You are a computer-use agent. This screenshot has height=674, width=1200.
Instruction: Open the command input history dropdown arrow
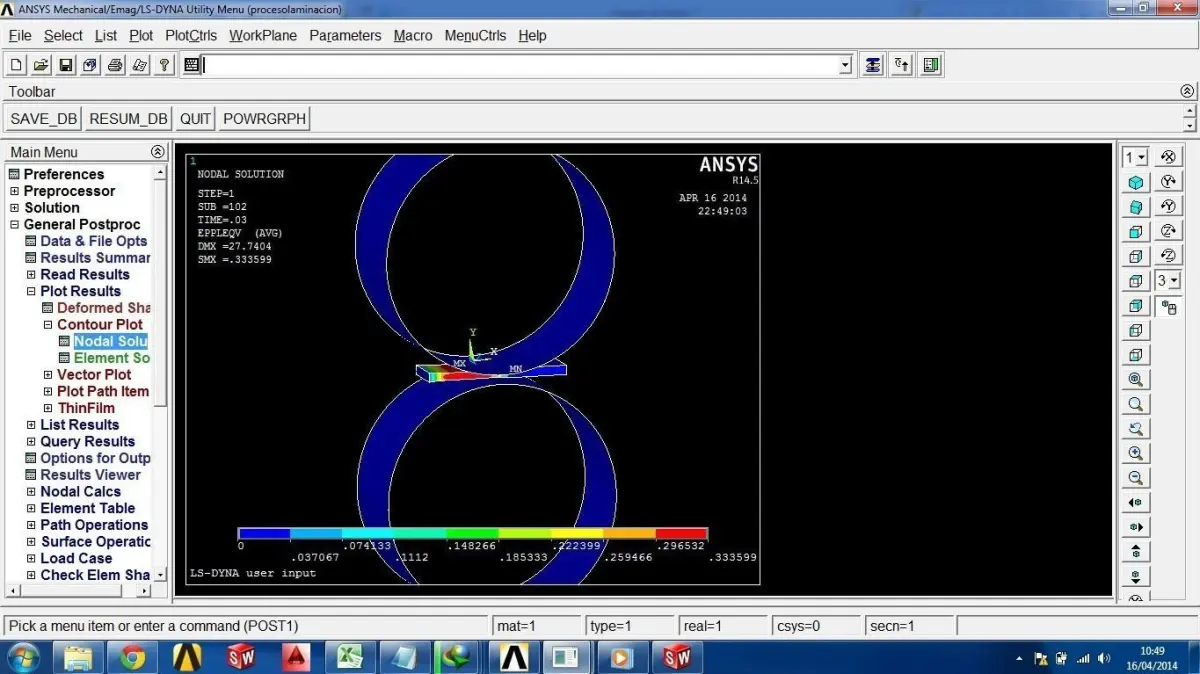click(845, 65)
